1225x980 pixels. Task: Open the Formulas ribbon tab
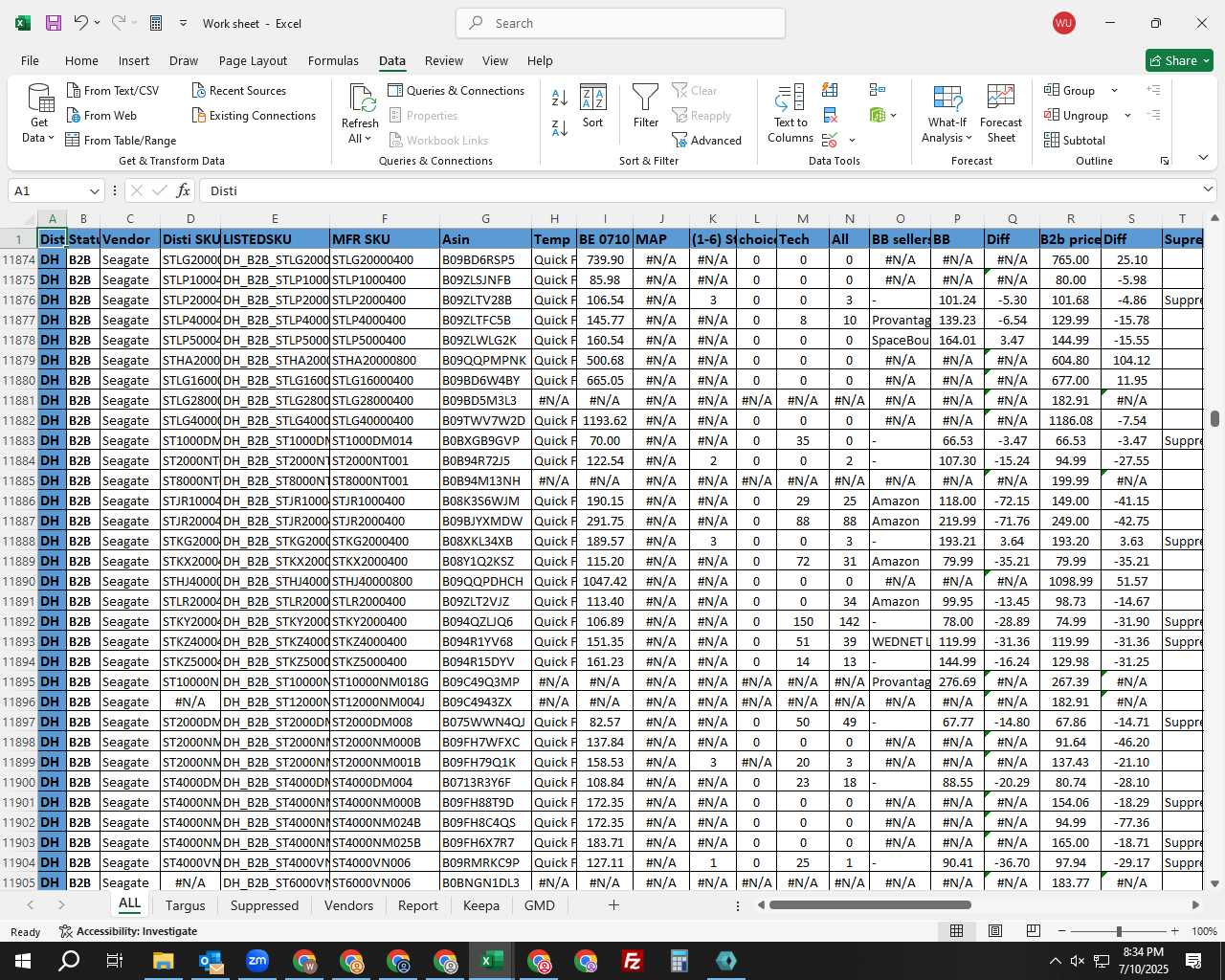point(333,60)
